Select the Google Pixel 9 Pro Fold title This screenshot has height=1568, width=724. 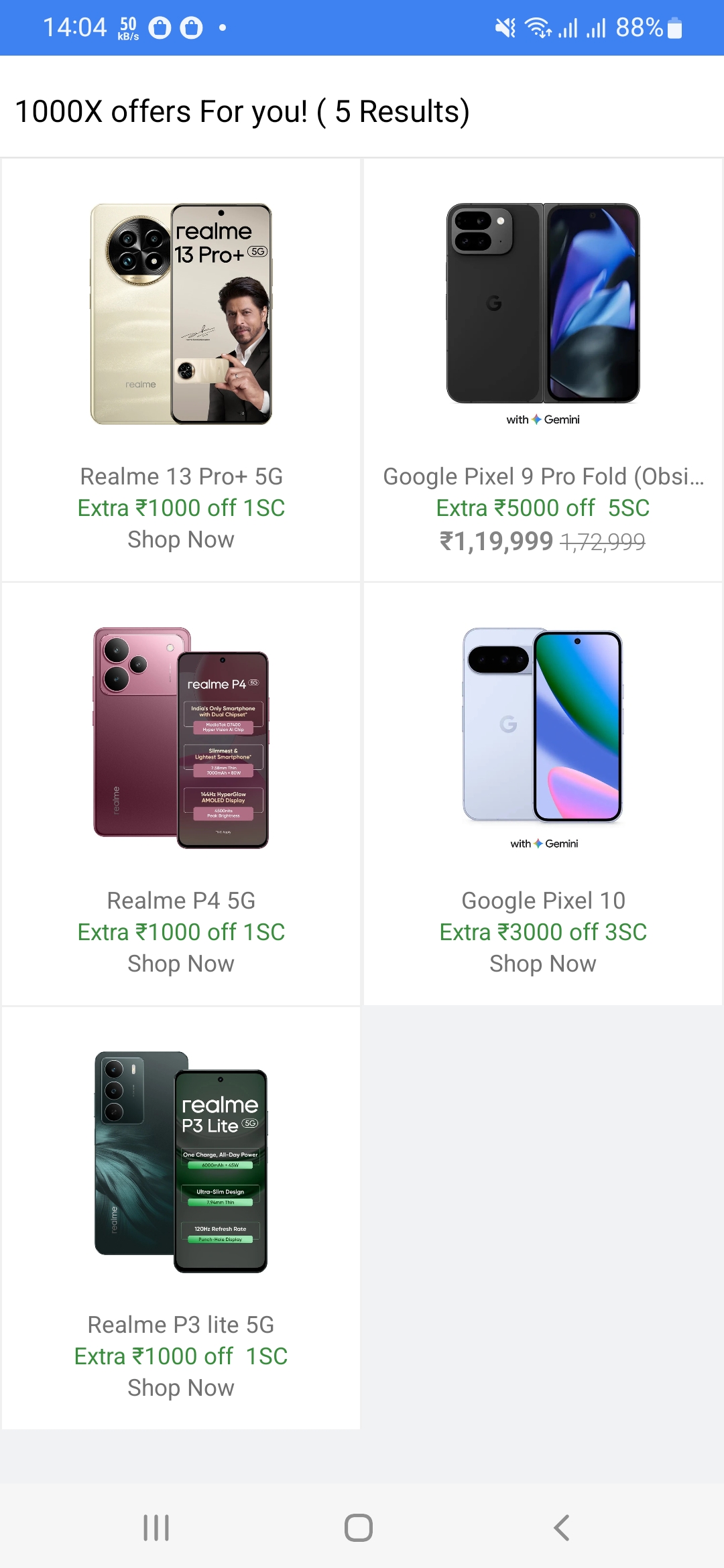(543, 476)
